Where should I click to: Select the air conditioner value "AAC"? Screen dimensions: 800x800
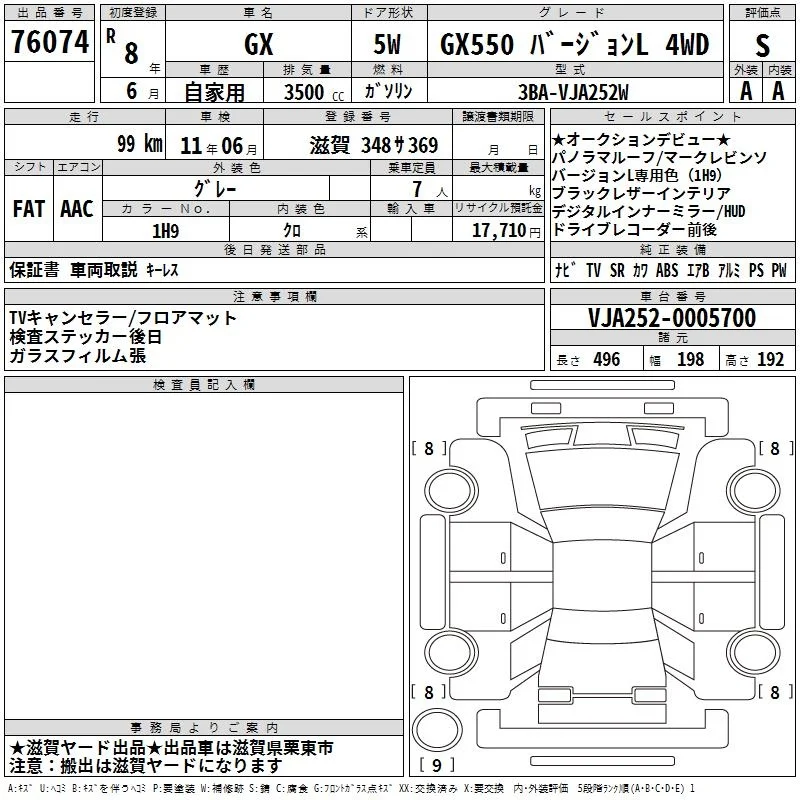point(77,209)
